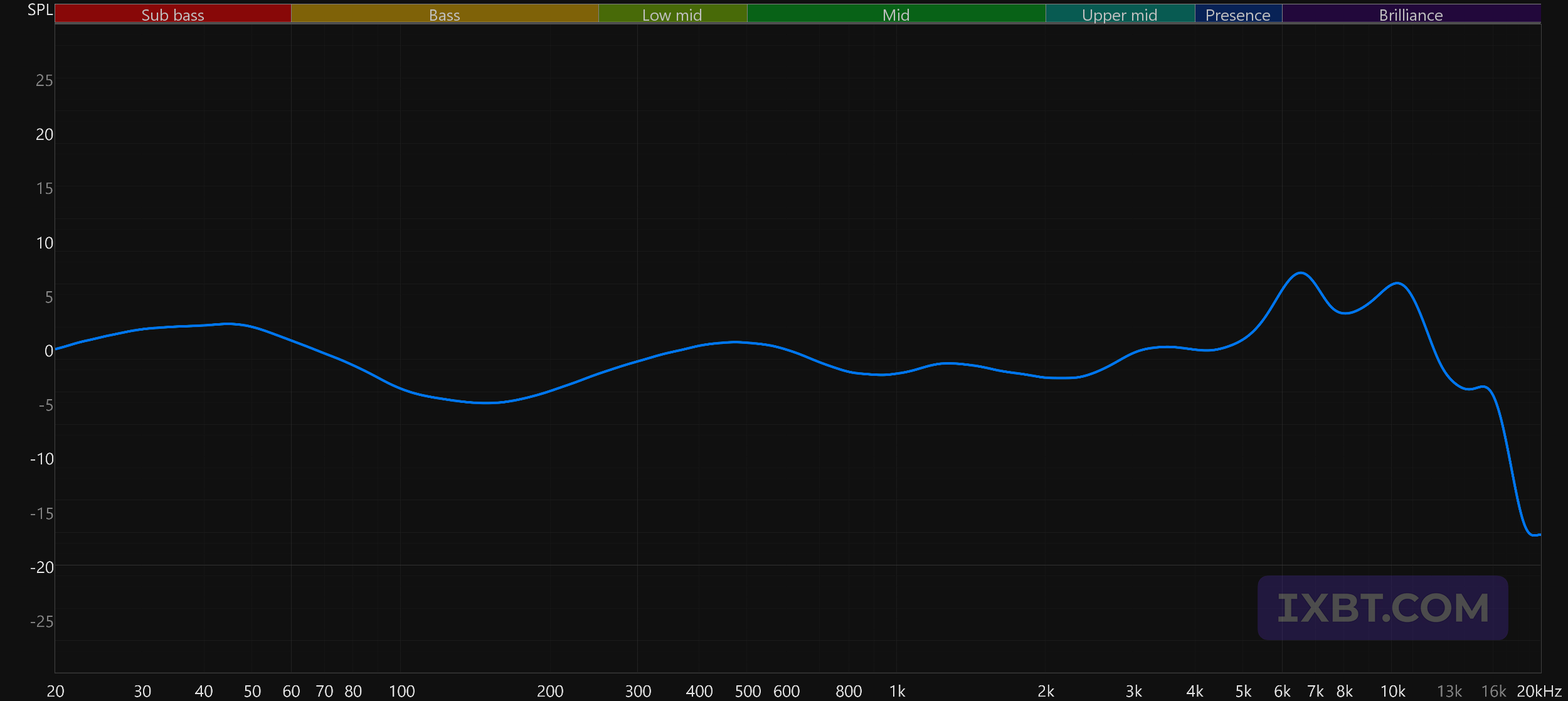This screenshot has width=1568, height=701.
Task: Click the 20 dB level label
Action: (x=44, y=135)
